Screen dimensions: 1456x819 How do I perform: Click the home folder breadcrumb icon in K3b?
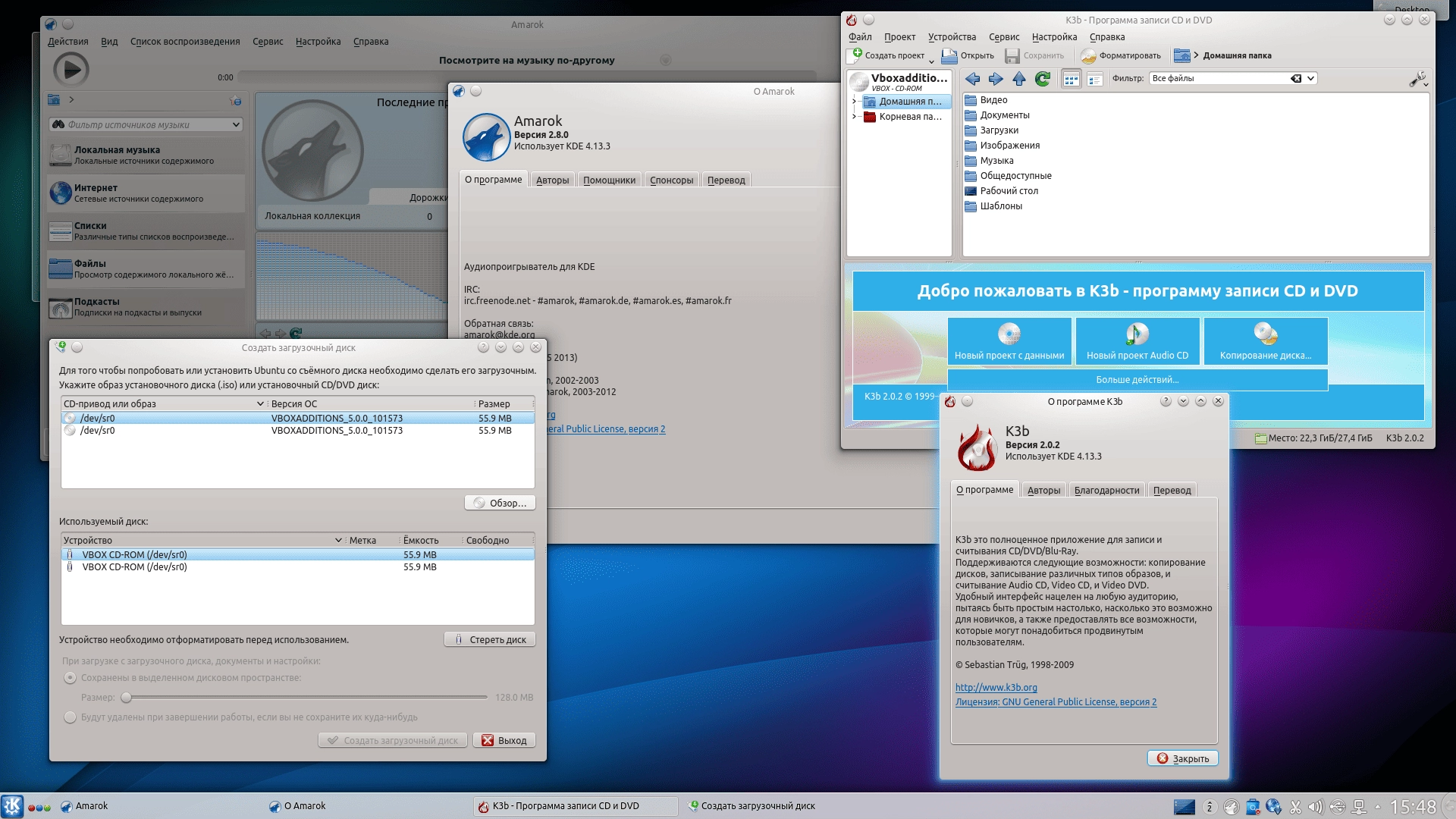(x=1181, y=55)
